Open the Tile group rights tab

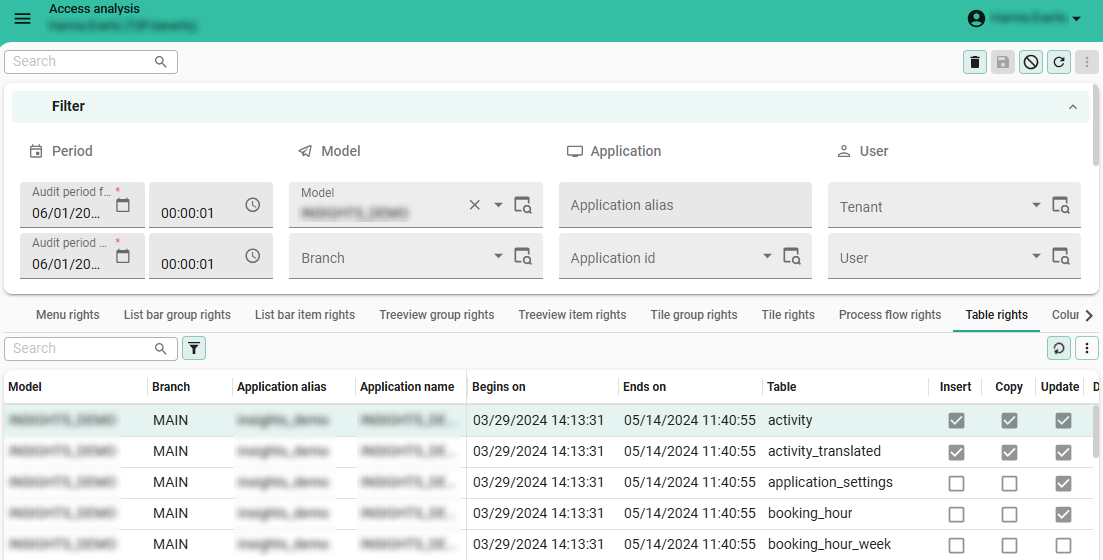(x=694, y=314)
